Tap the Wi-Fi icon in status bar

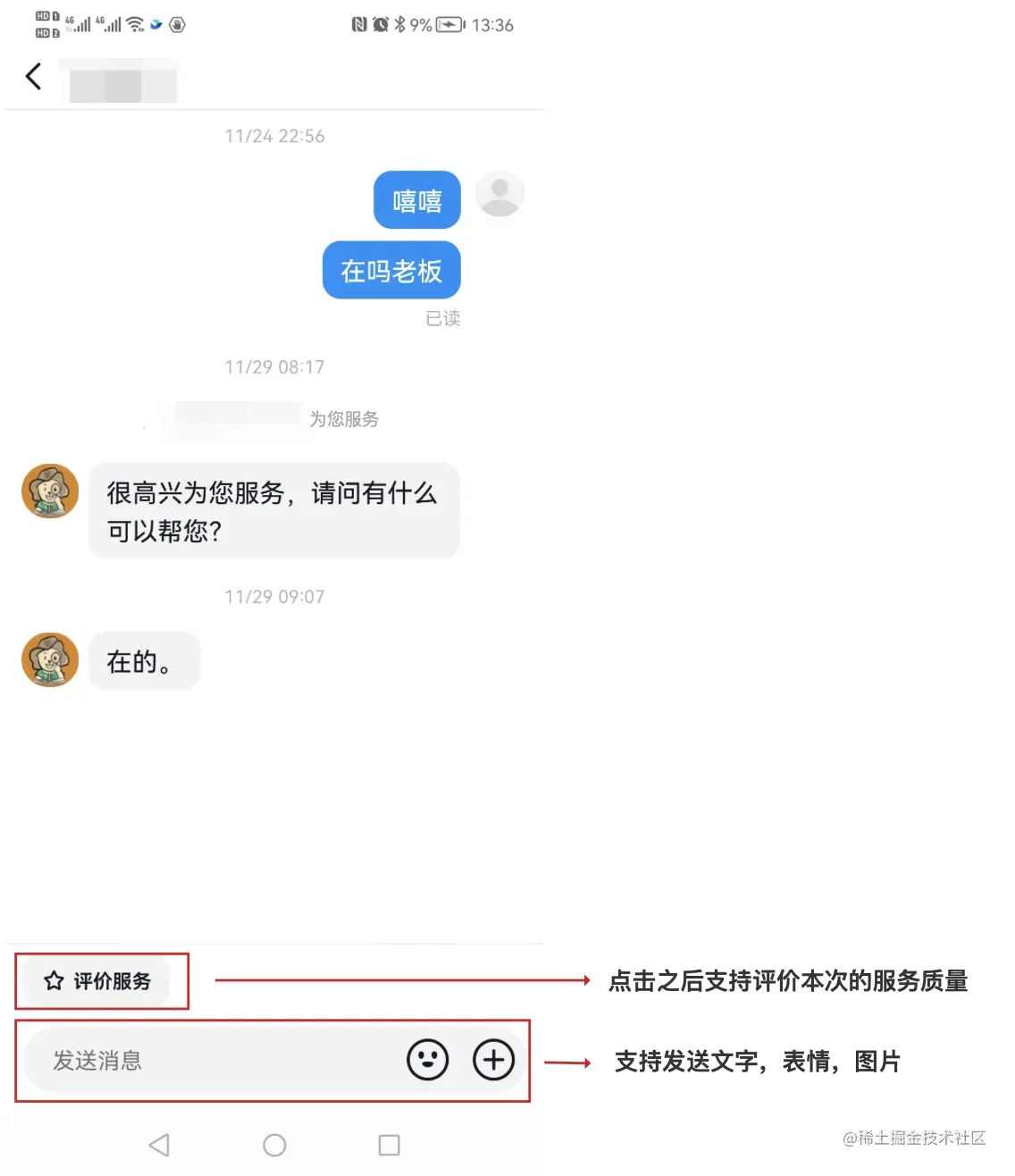click(135, 24)
